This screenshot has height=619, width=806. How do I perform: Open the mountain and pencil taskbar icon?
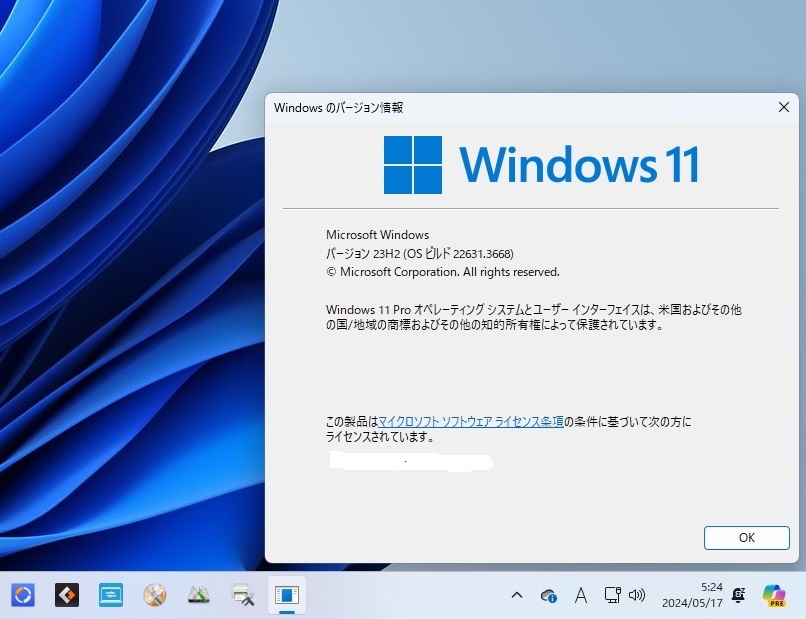tap(198, 595)
